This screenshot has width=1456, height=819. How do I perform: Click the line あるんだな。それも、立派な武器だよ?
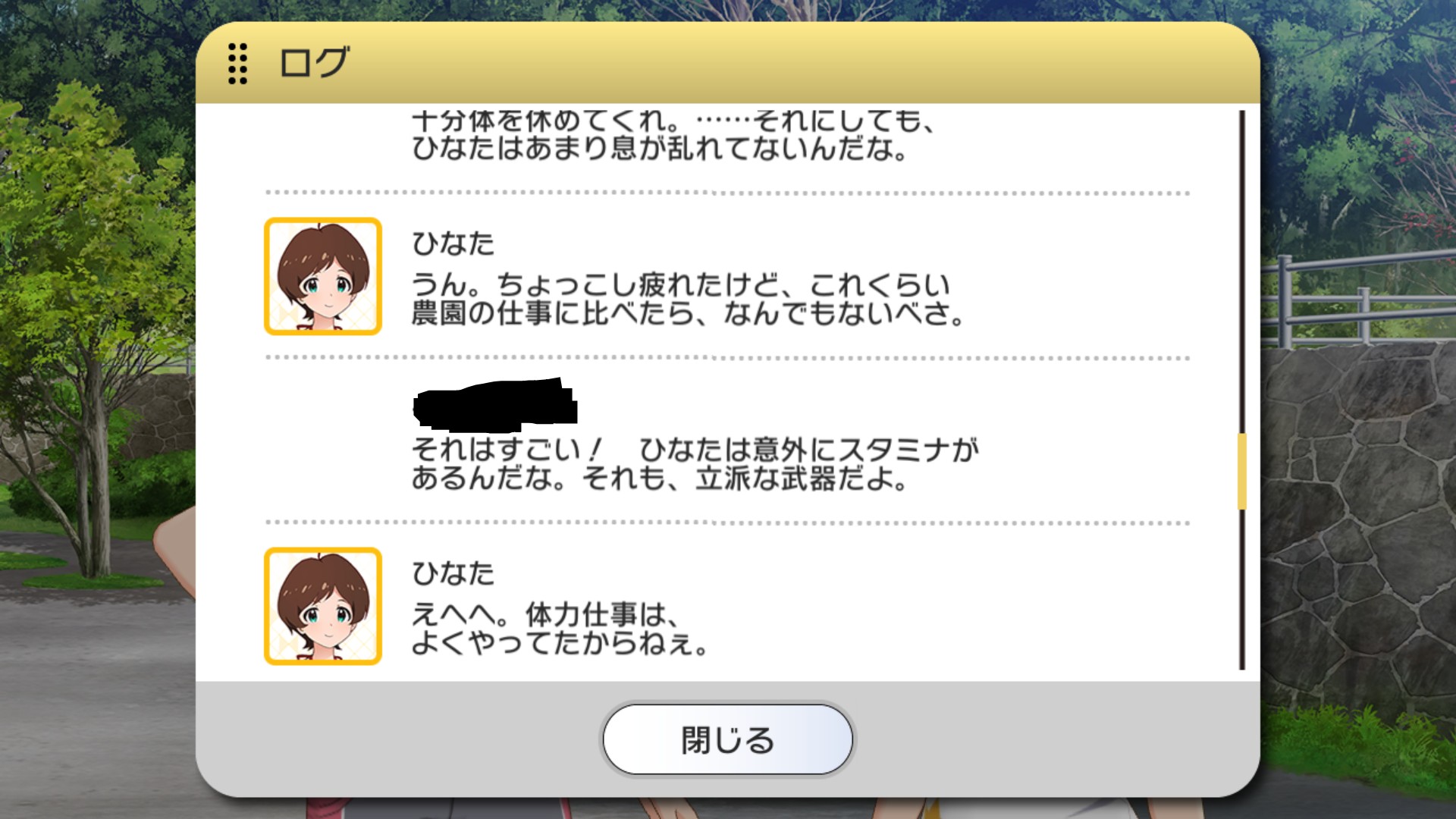pyautogui.click(x=660, y=479)
